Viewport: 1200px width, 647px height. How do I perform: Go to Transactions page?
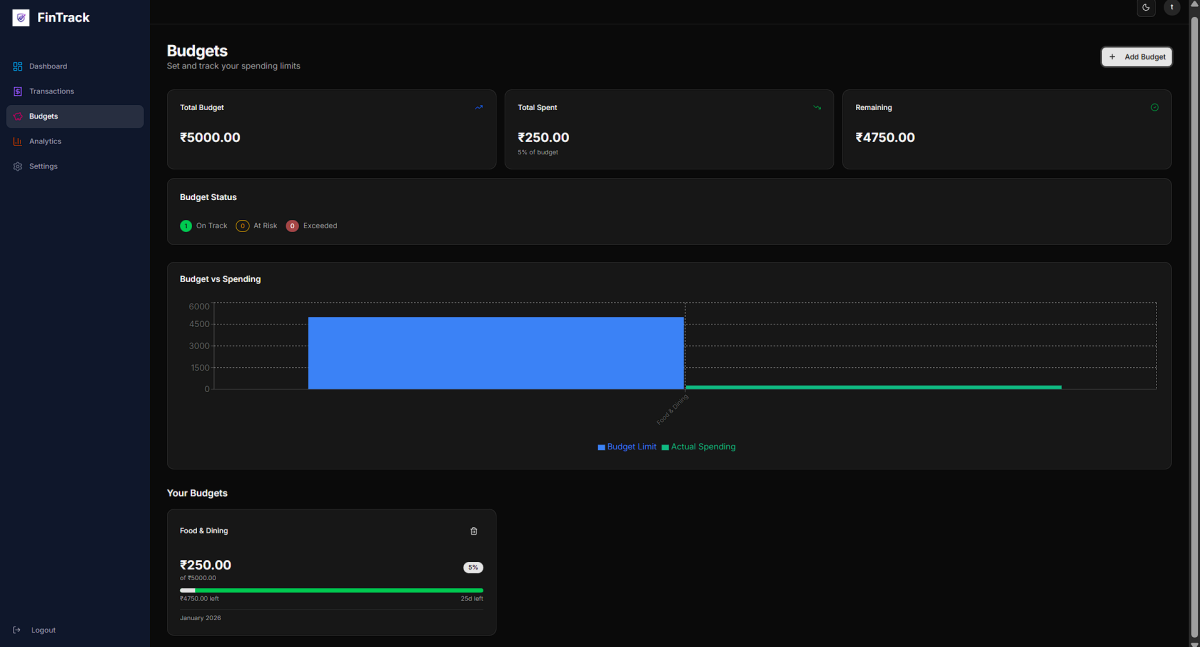tap(51, 91)
